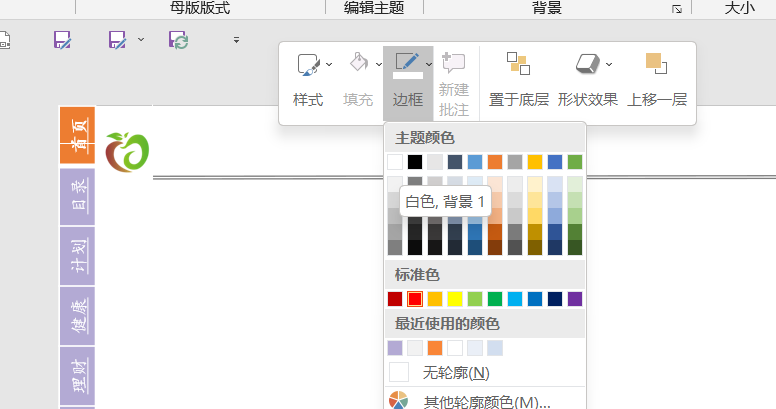
Task: Pick the light green standard color
Action: (x=475, y=299)
